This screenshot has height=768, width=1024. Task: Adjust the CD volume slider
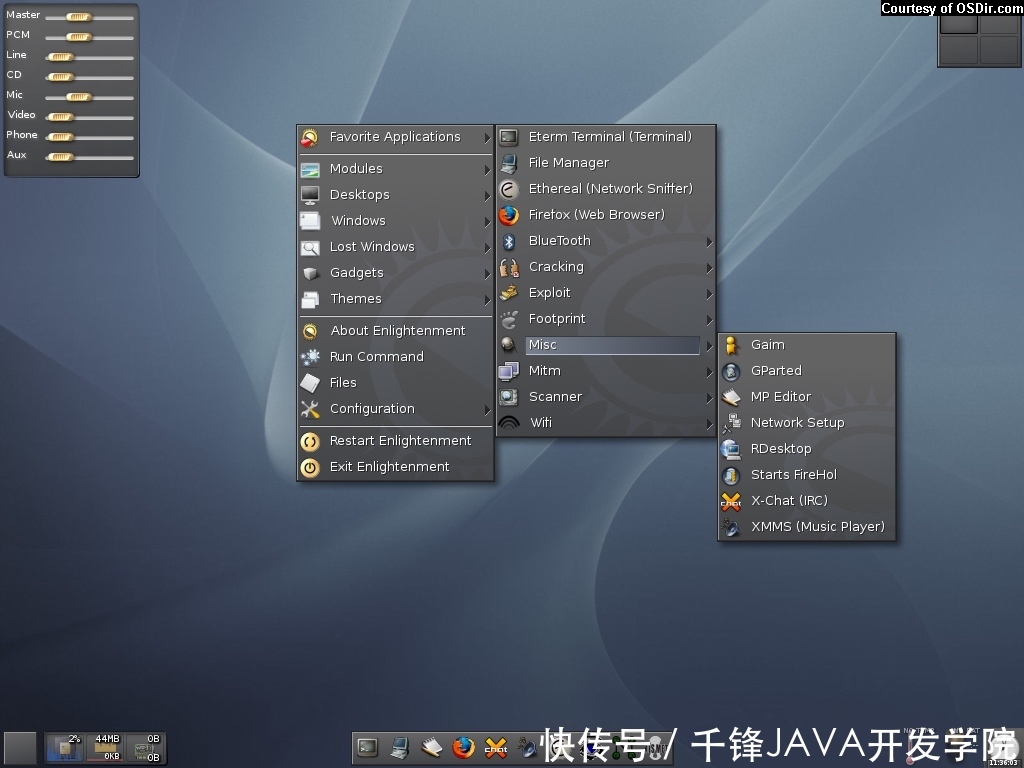click(89, 76)
